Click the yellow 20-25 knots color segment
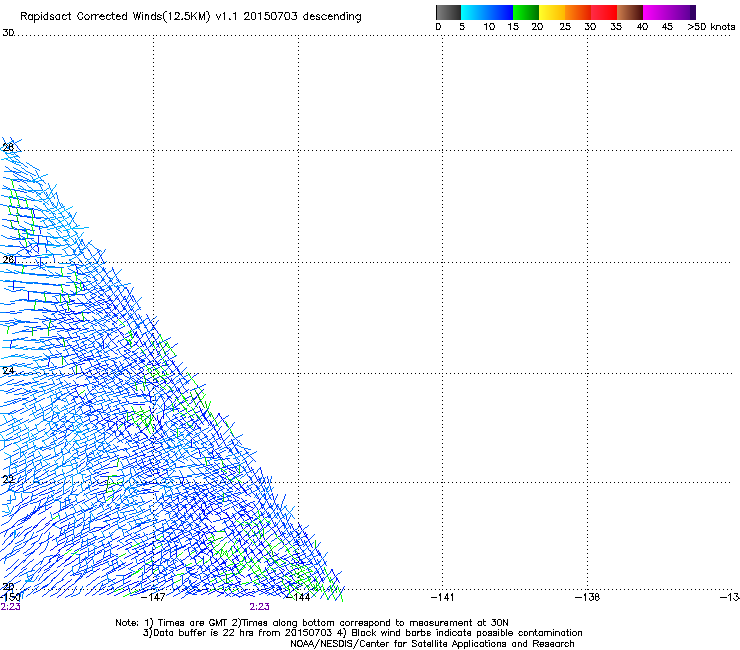The width and height of the screenshot is (740, 650). (x=552, y=12)
